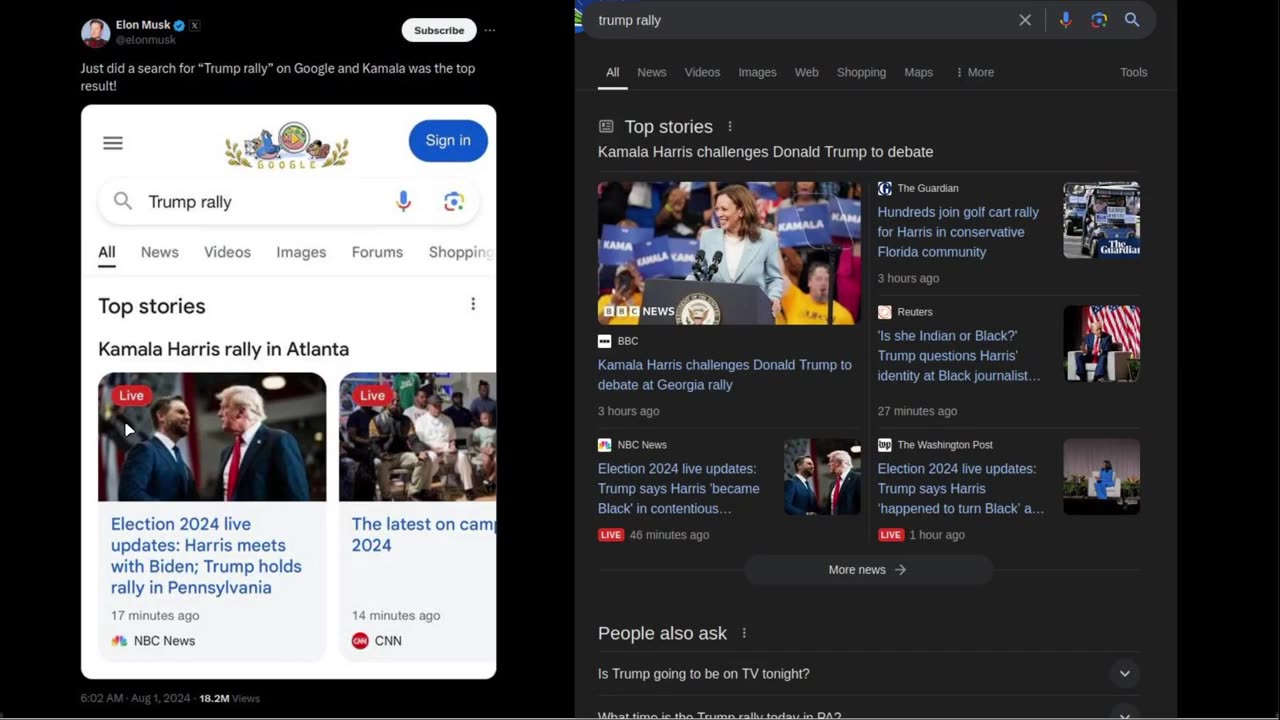This screenshot has height=720, width=1280.
Task: Click the blue Sign in button
Action: 448,141
